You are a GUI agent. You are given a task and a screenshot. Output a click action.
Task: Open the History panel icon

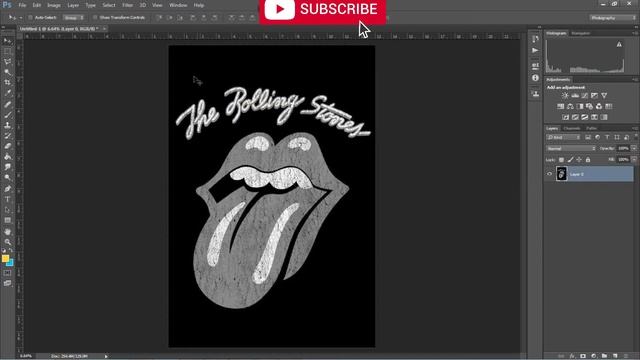(x=535, y=39)
